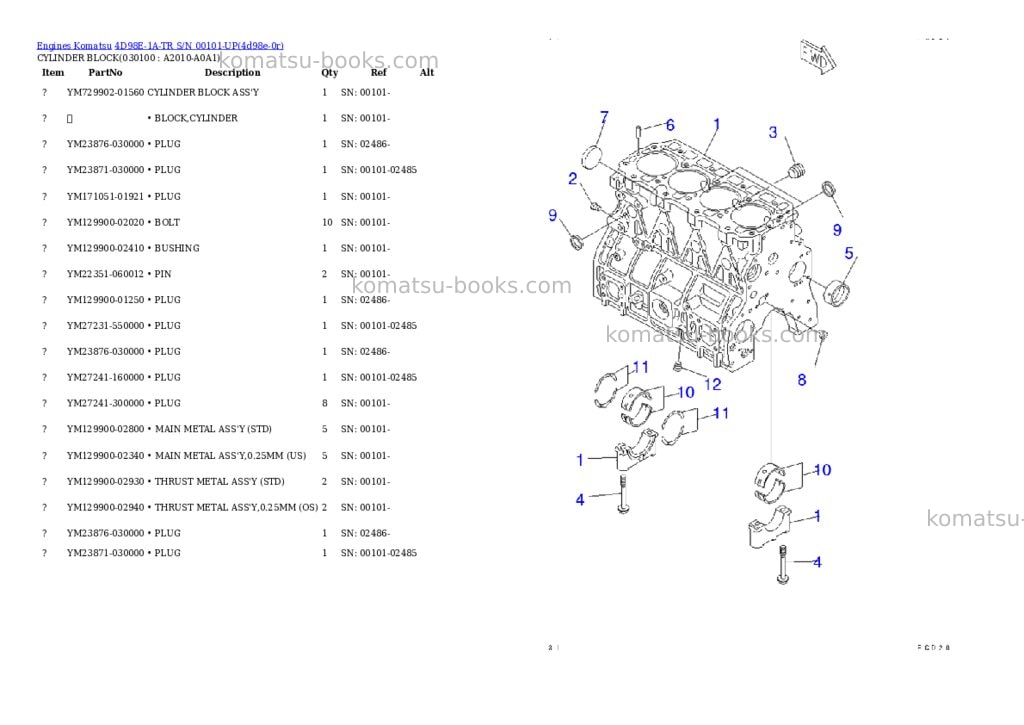This screenshot has height=725, width=1024.
Task: Select callout number 5 in the diagram
Action: click(849, 253)
